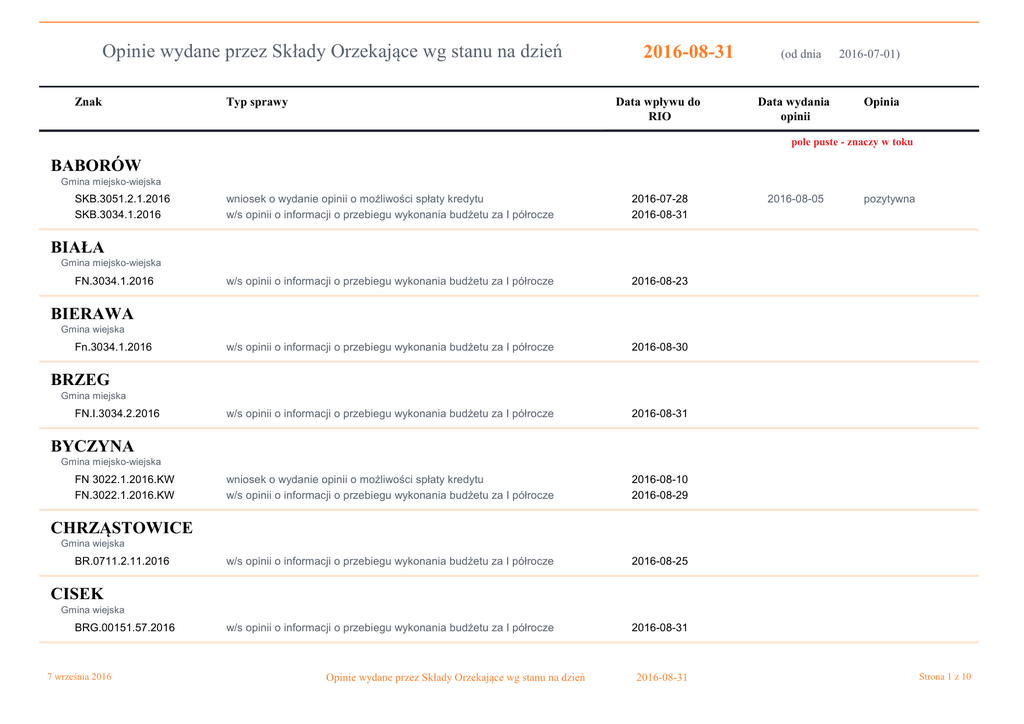Select the BYCZYNA section heading
This screenshot has height=724, width=1024.
point(92,445)
